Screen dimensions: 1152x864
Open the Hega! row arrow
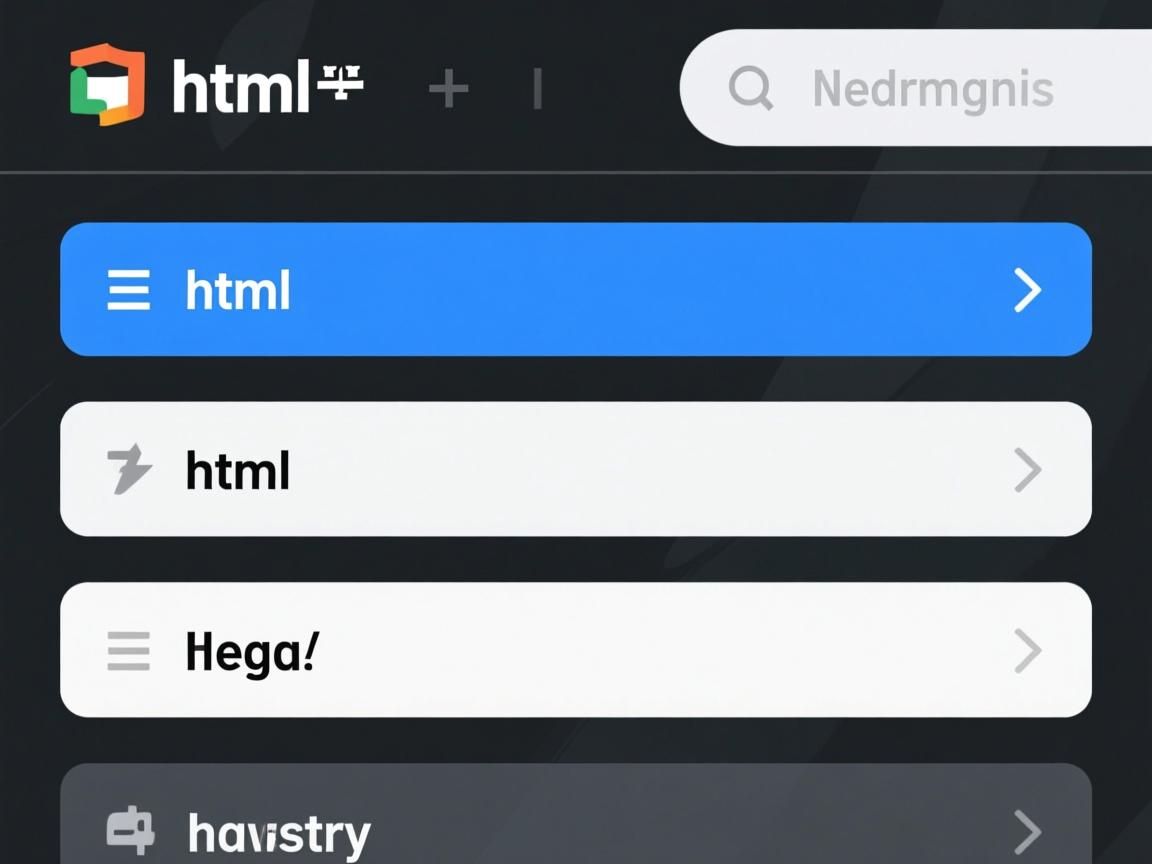(1027, 651)
